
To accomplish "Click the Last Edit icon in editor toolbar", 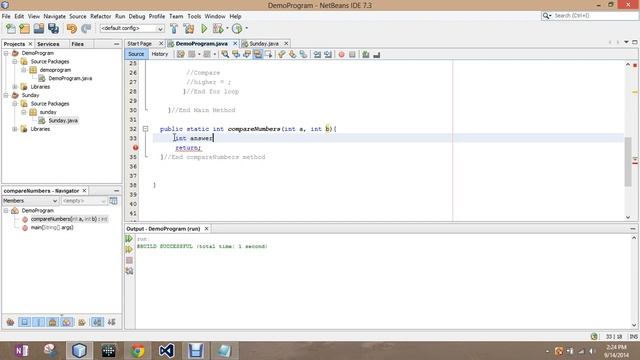I will (x=180, y=54).
